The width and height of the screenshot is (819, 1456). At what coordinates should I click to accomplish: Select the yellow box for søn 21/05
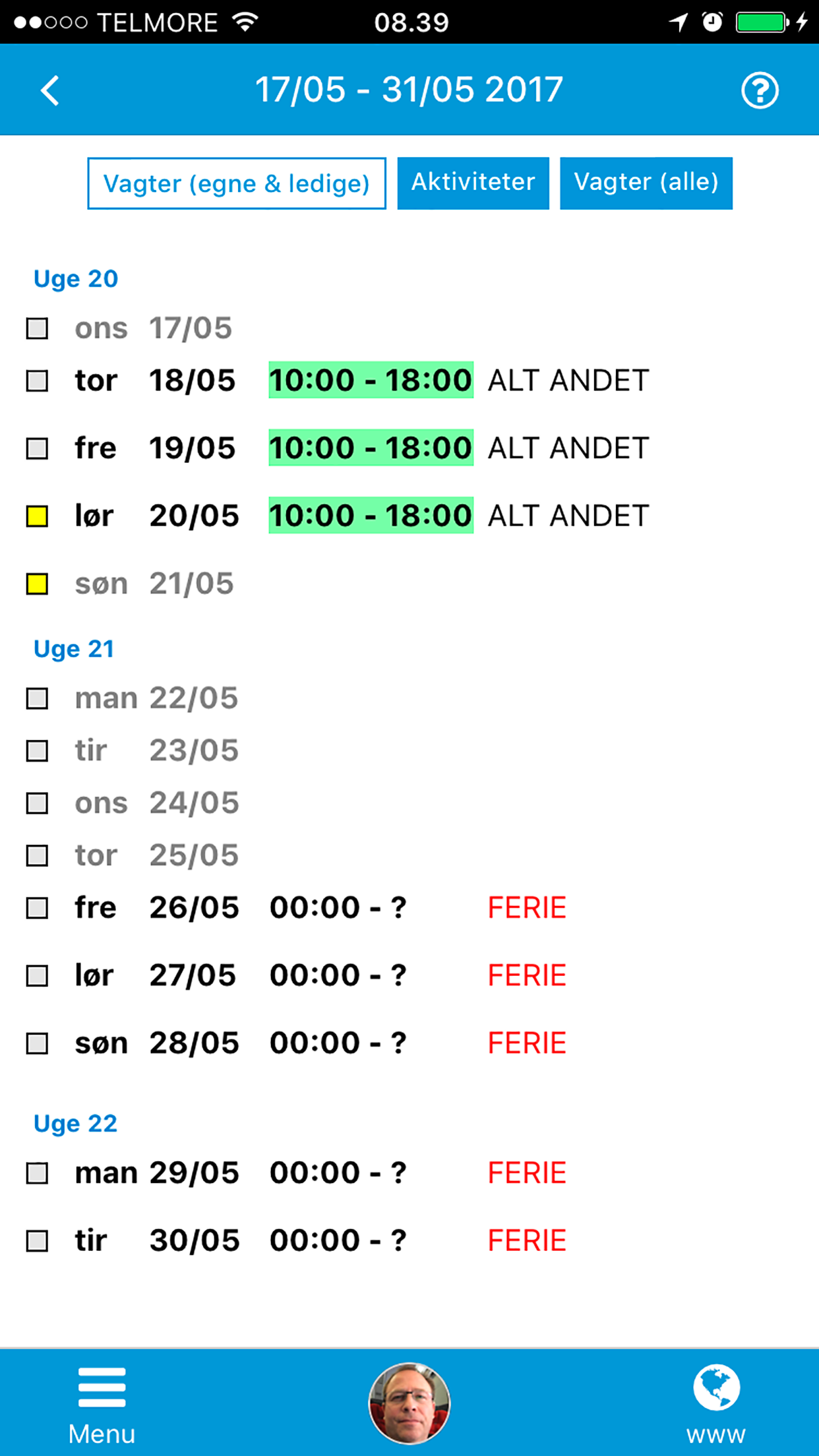[x=37, y=584]
